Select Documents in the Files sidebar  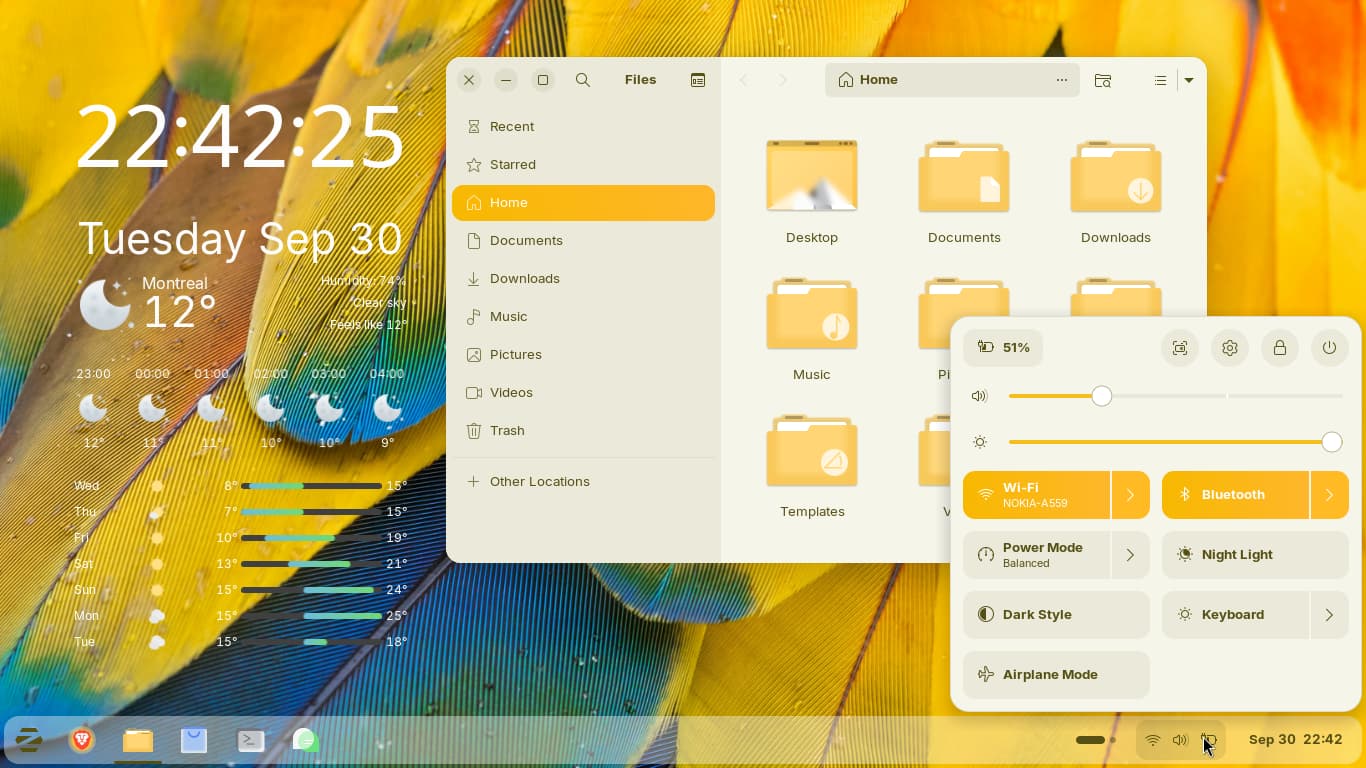(x=526, y=241)
